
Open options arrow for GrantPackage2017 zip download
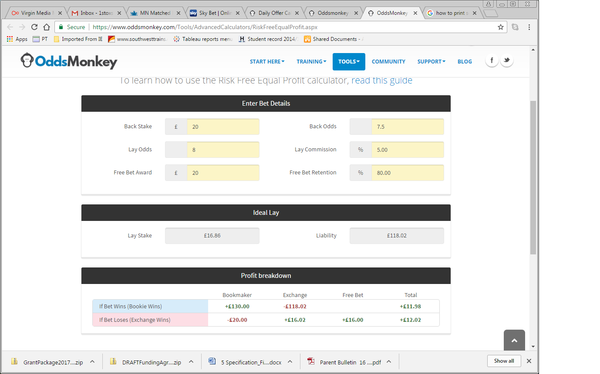coord(92,362)
